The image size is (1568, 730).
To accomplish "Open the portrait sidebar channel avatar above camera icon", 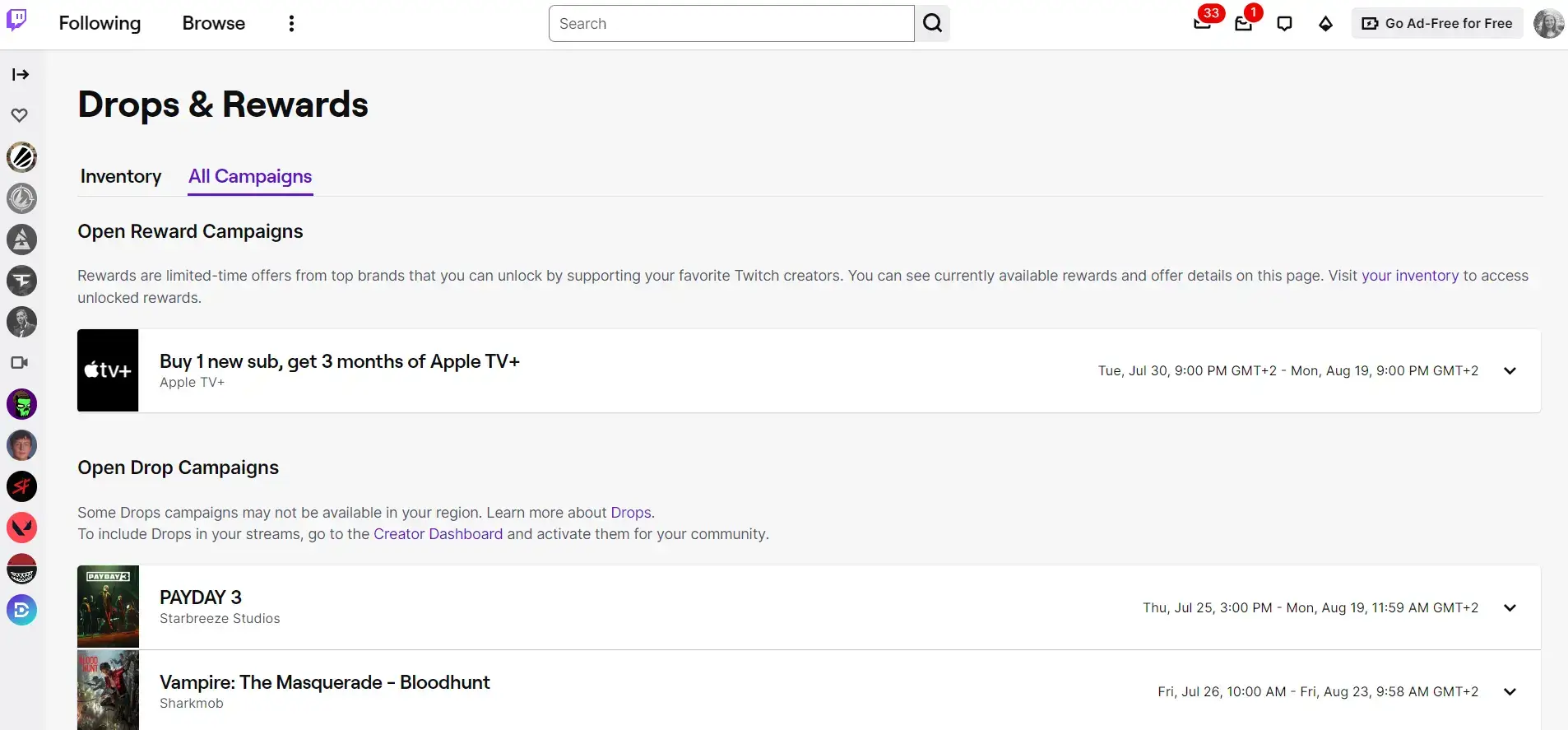I will click(x=22, y=322).
